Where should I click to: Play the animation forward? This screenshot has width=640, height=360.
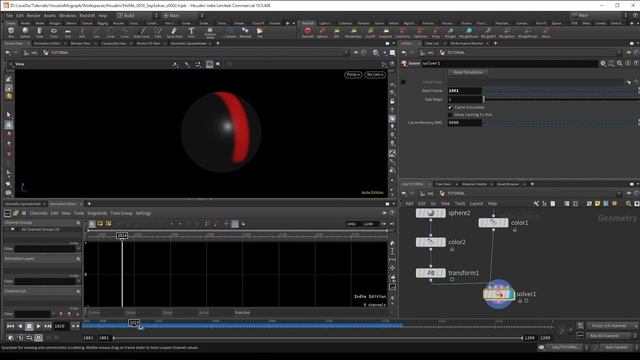(38, 326)
